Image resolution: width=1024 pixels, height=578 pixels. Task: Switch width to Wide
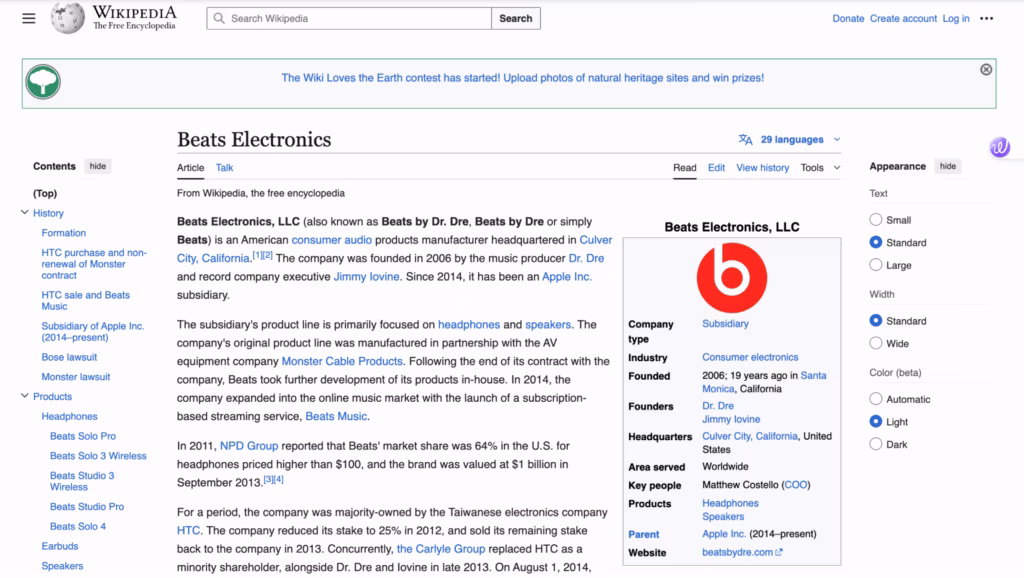[875, 343]
